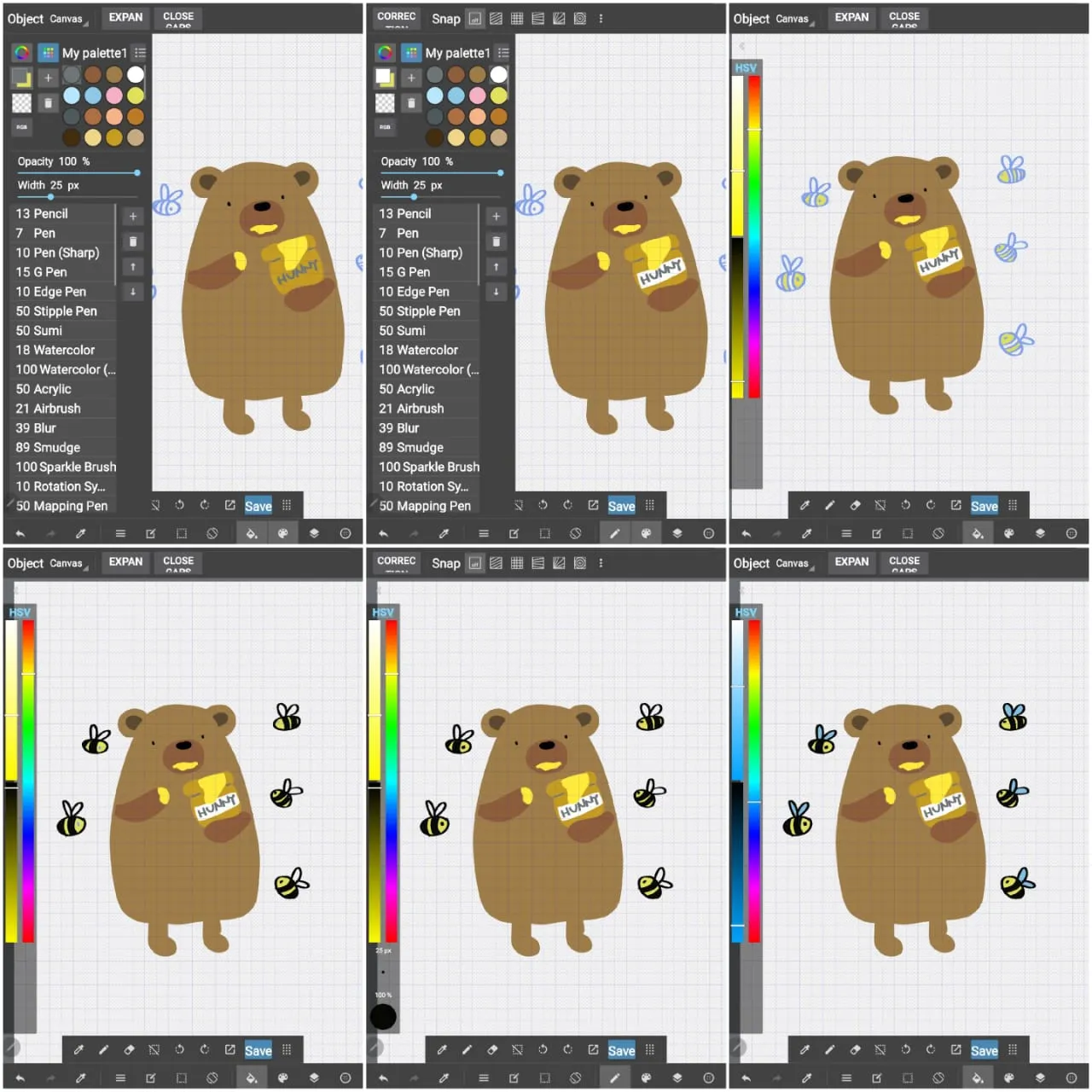Click HSV tab in bottom-left screenshot
Image resolution: width=1092 pixels, height=1092 pixels.
[20, 612]
